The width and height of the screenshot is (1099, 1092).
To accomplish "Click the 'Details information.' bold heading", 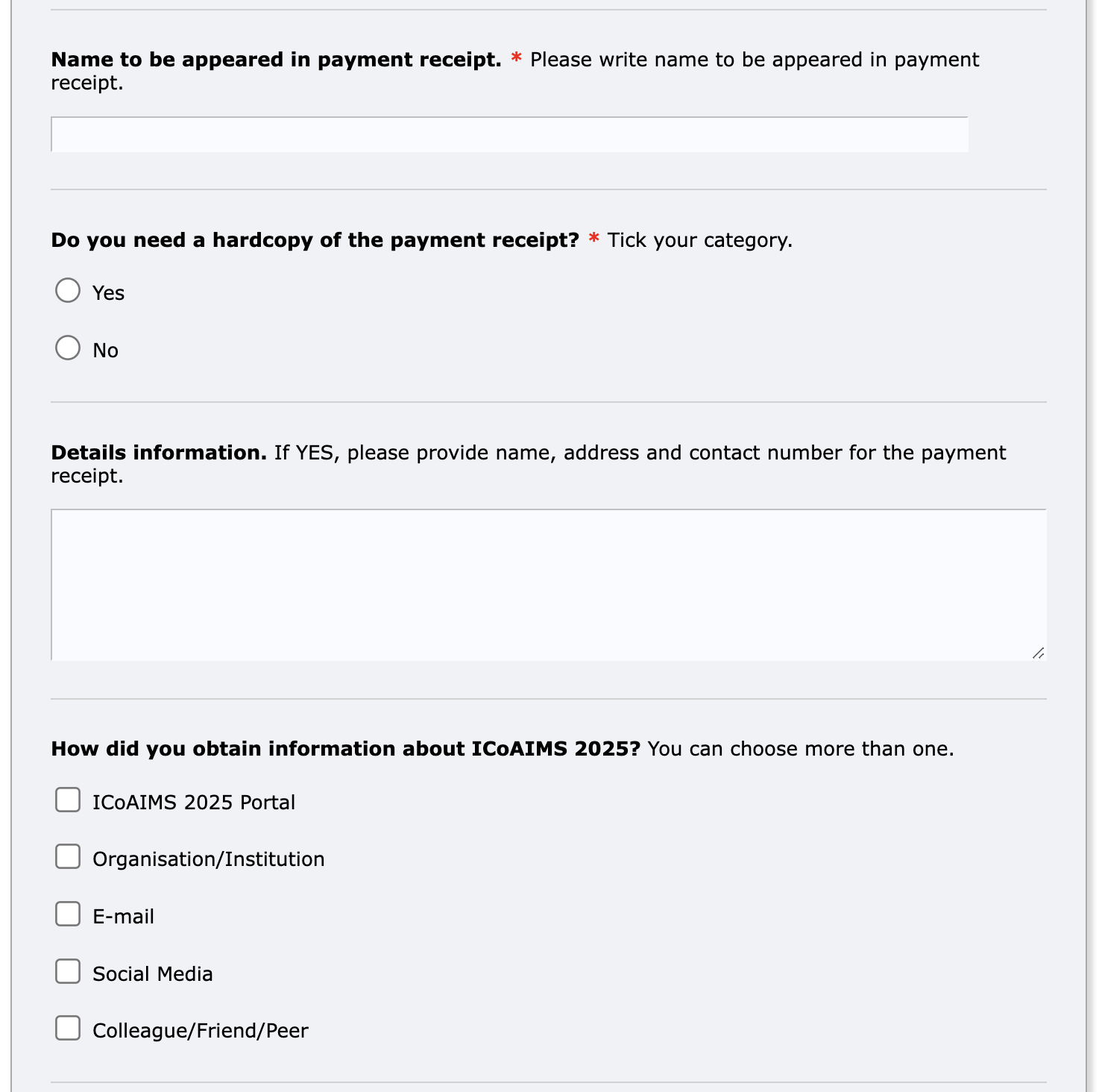I will 159,453.
